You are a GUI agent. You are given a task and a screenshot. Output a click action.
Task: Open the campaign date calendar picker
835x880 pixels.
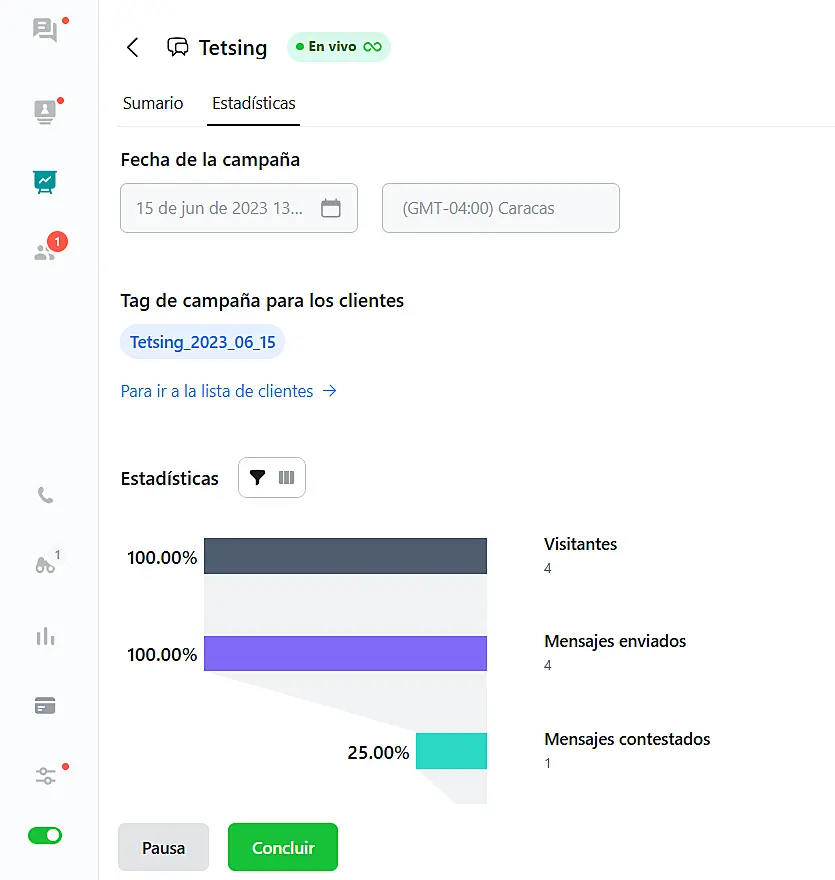point(330,209)
